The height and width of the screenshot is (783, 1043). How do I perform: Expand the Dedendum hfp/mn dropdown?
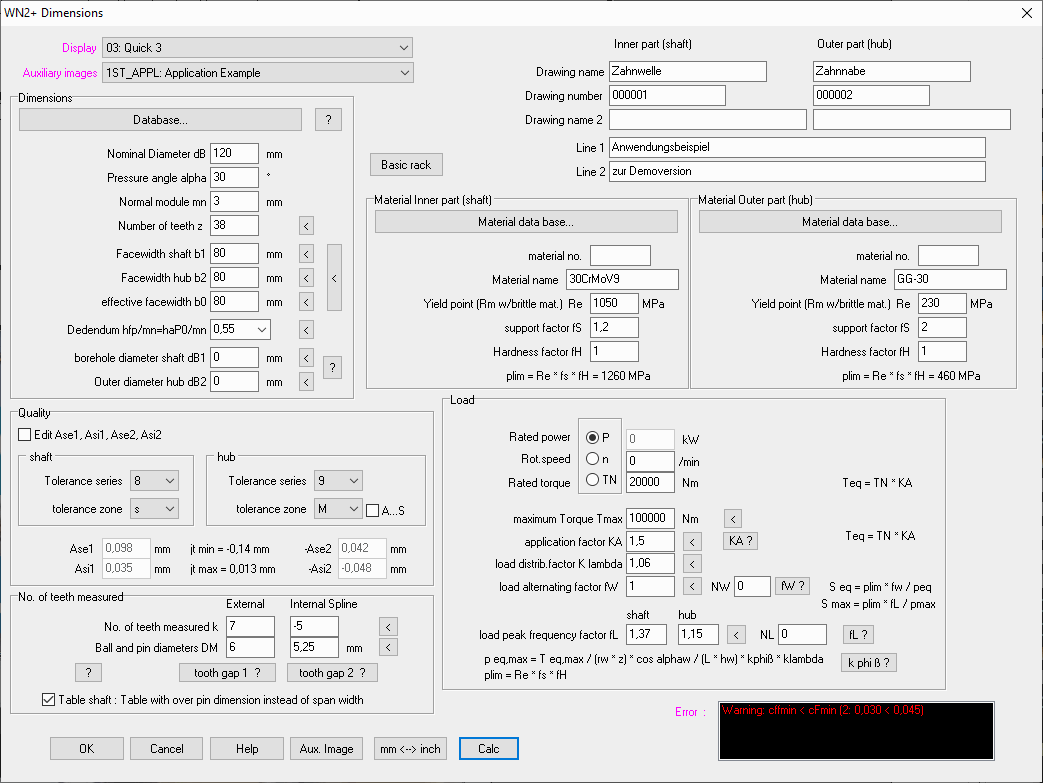(241, 329)
